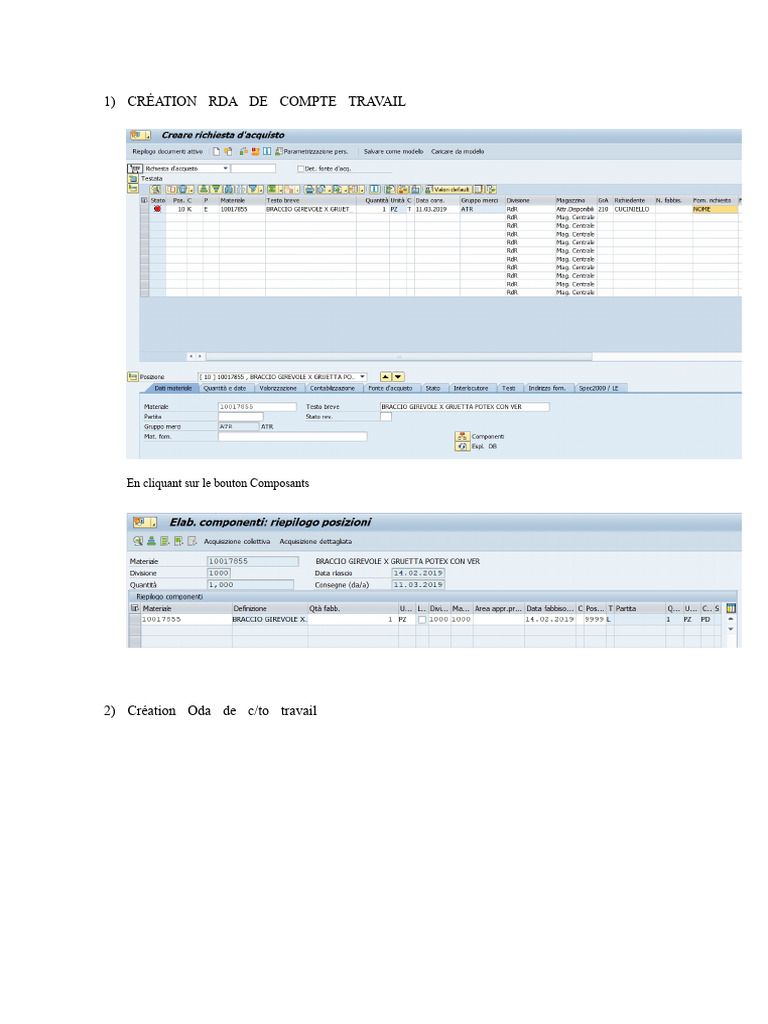
Task: Open the Richiesta d'acquisto document type dropdown
Action: point(225,168)
